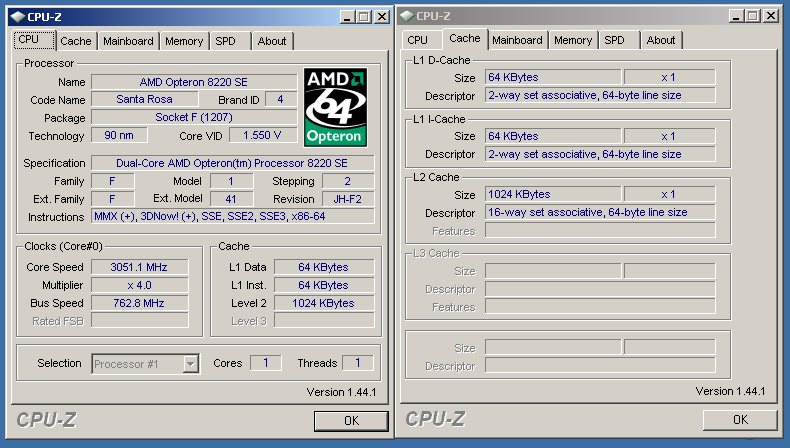Select the CPU tab in the left window
This screenshot has width=790, height=448.
[x=34, y=40]
